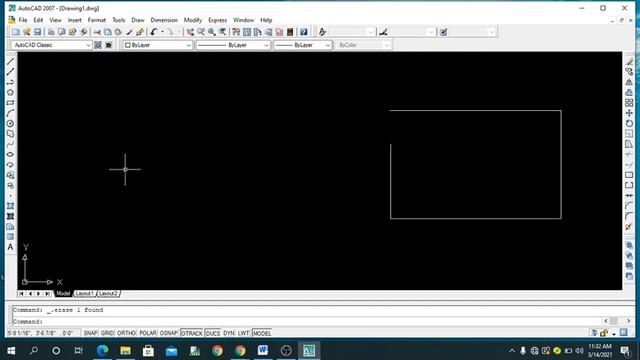Open Microsoft Word from the taskbar
Viewport: 640px width, 360px height.
263,350
